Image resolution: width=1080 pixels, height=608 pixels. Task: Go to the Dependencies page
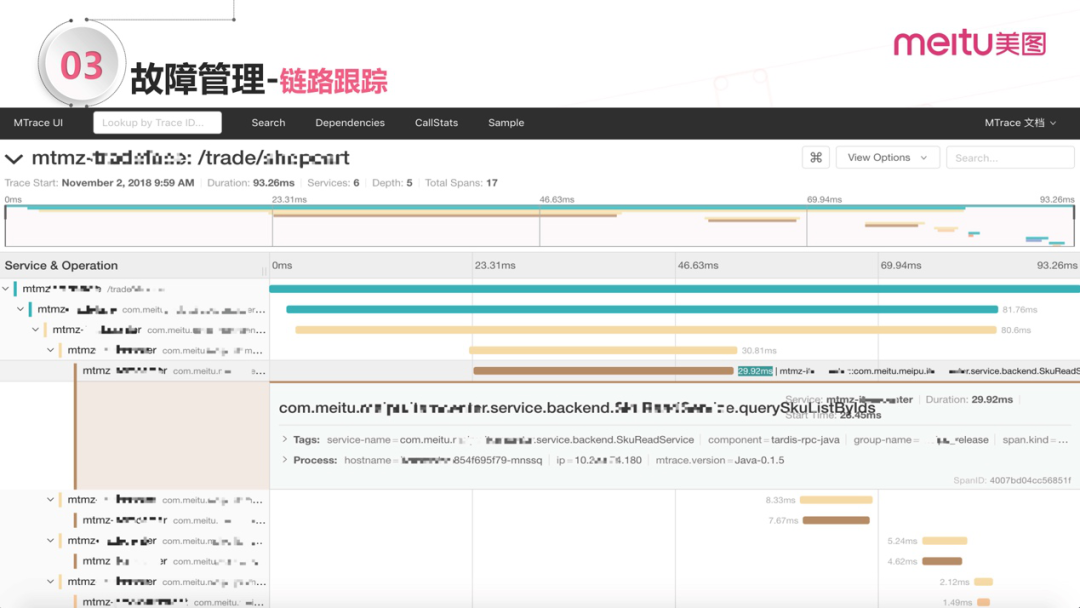point(350,123)
